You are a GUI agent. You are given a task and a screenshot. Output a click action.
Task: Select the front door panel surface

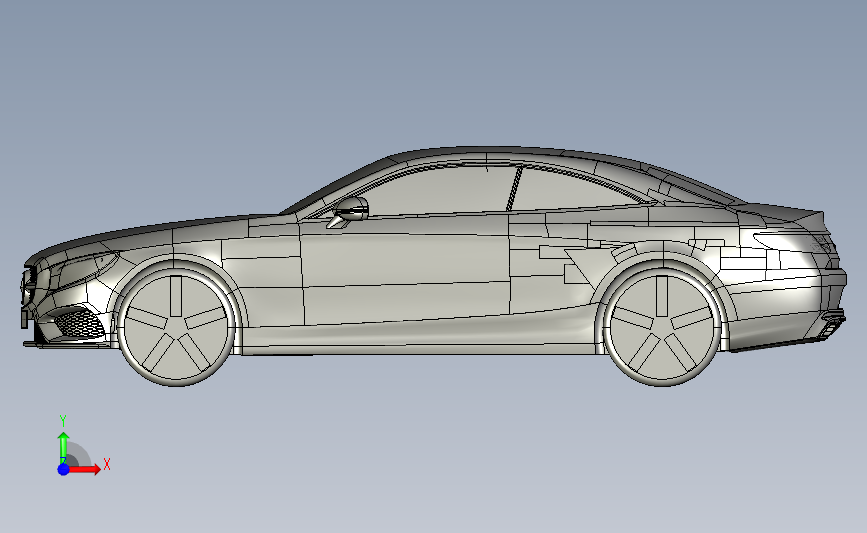click(x=405, y=271)
